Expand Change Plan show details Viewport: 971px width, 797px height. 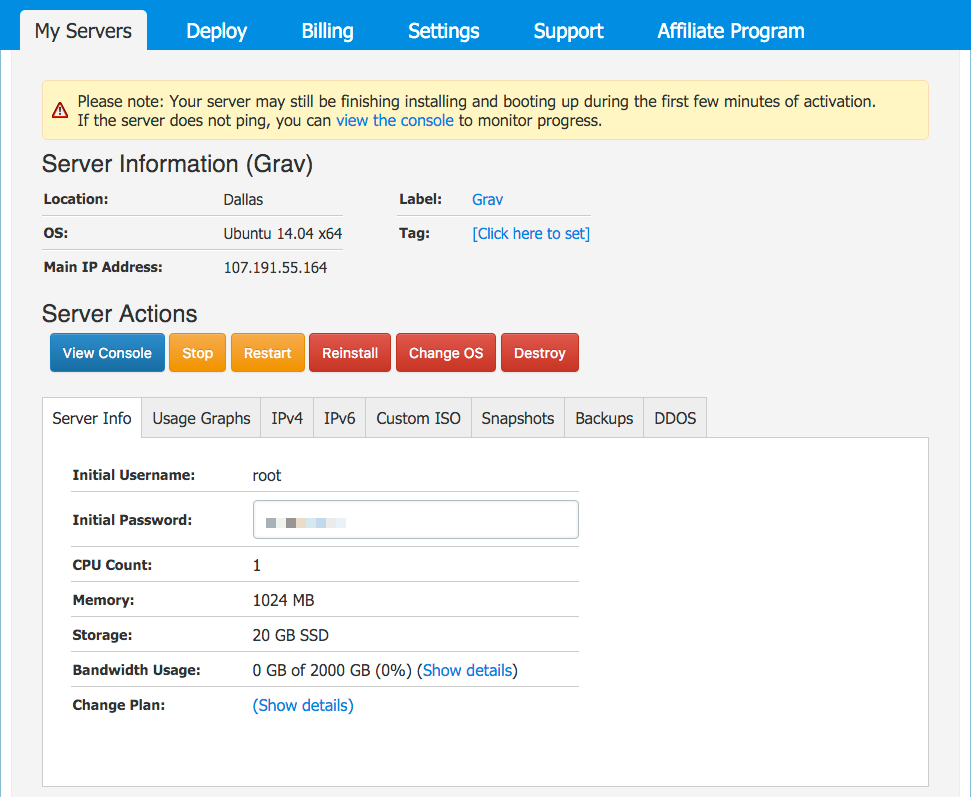click(x=303, y=705)
